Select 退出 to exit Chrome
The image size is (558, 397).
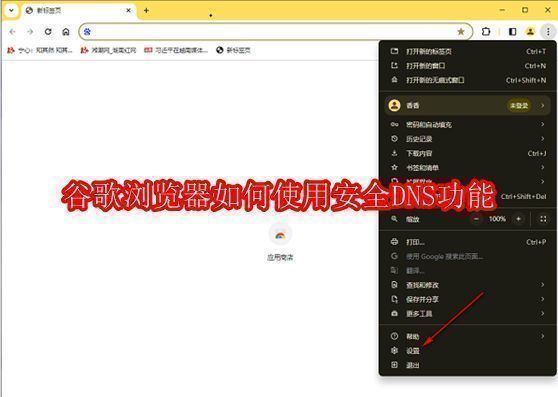point(468,365)
